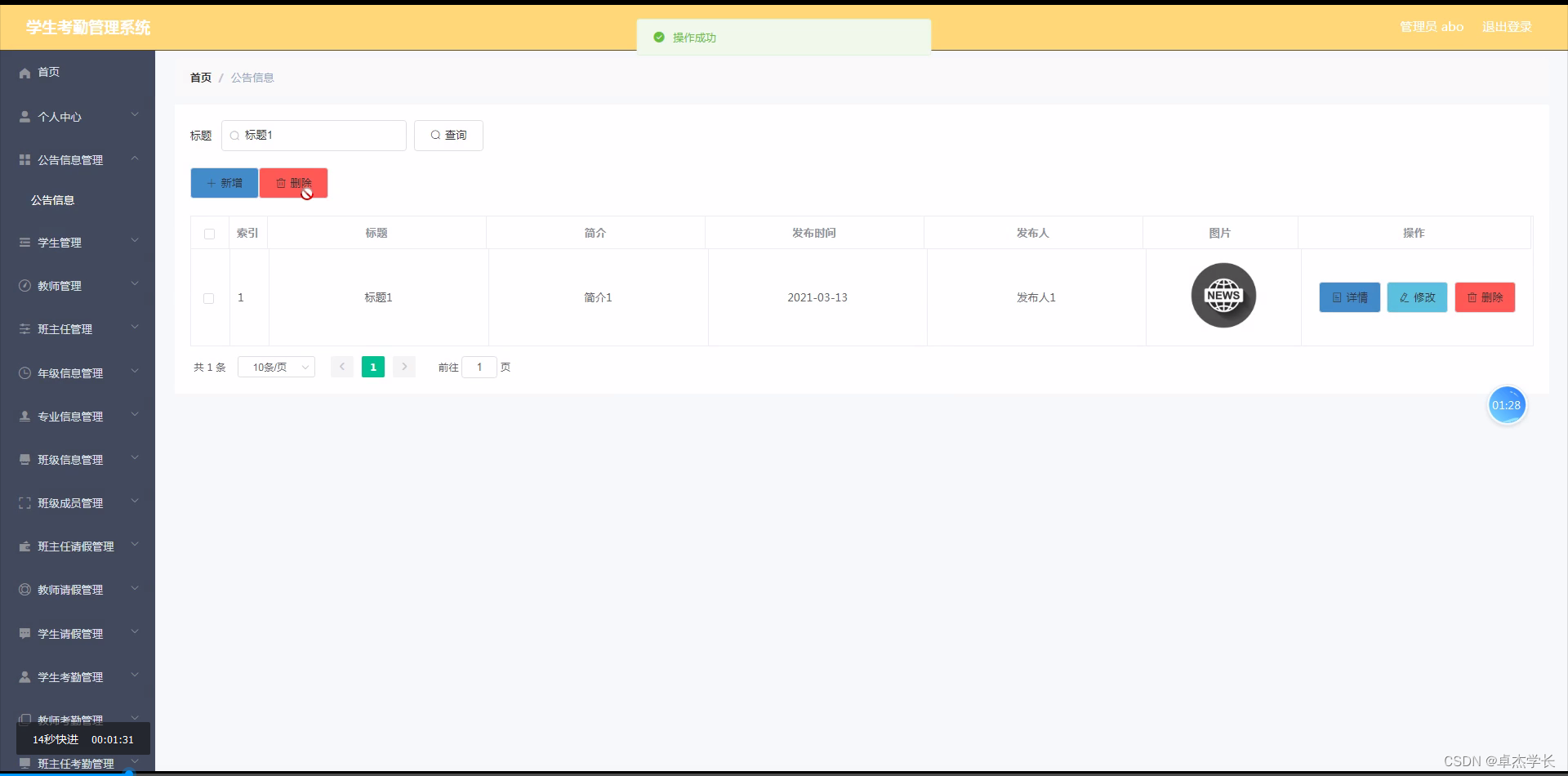Toggle the select-all checkbox in table header
This screenshot has width=1568, height=776.
[209, 234]
